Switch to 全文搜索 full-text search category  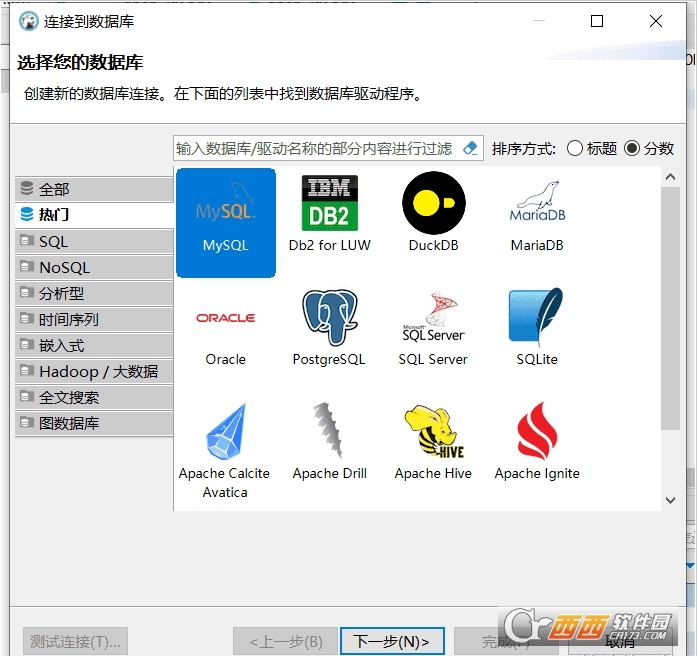click(94, 397)
